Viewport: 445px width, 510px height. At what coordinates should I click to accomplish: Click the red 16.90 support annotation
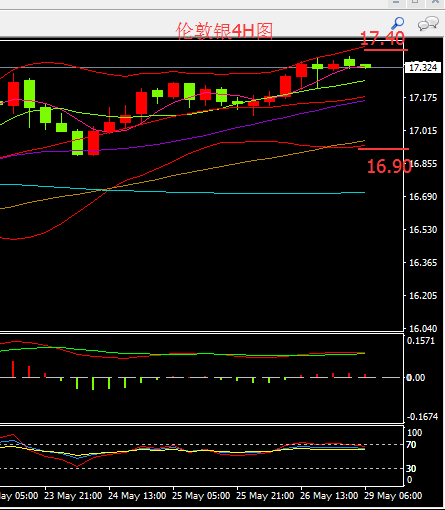(x=389, y=166)
